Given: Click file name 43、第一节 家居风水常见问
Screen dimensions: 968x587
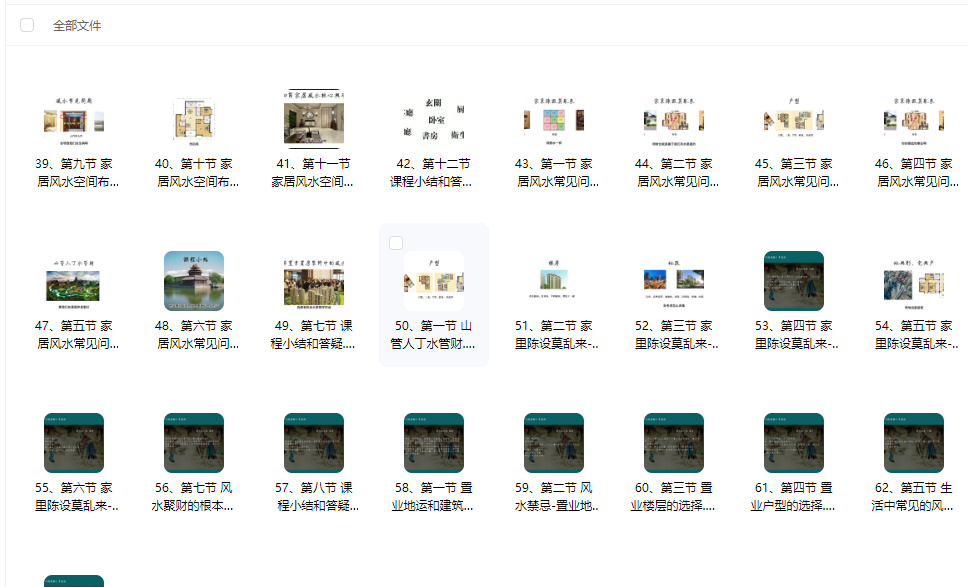Looking at the screenshot, I should 553,172.
